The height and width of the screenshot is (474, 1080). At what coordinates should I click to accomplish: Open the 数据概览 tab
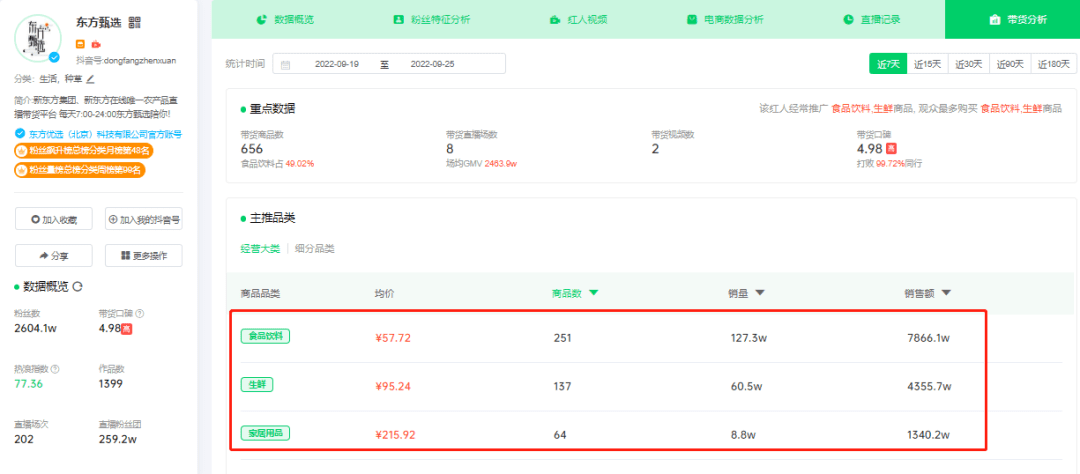[285, 19]
